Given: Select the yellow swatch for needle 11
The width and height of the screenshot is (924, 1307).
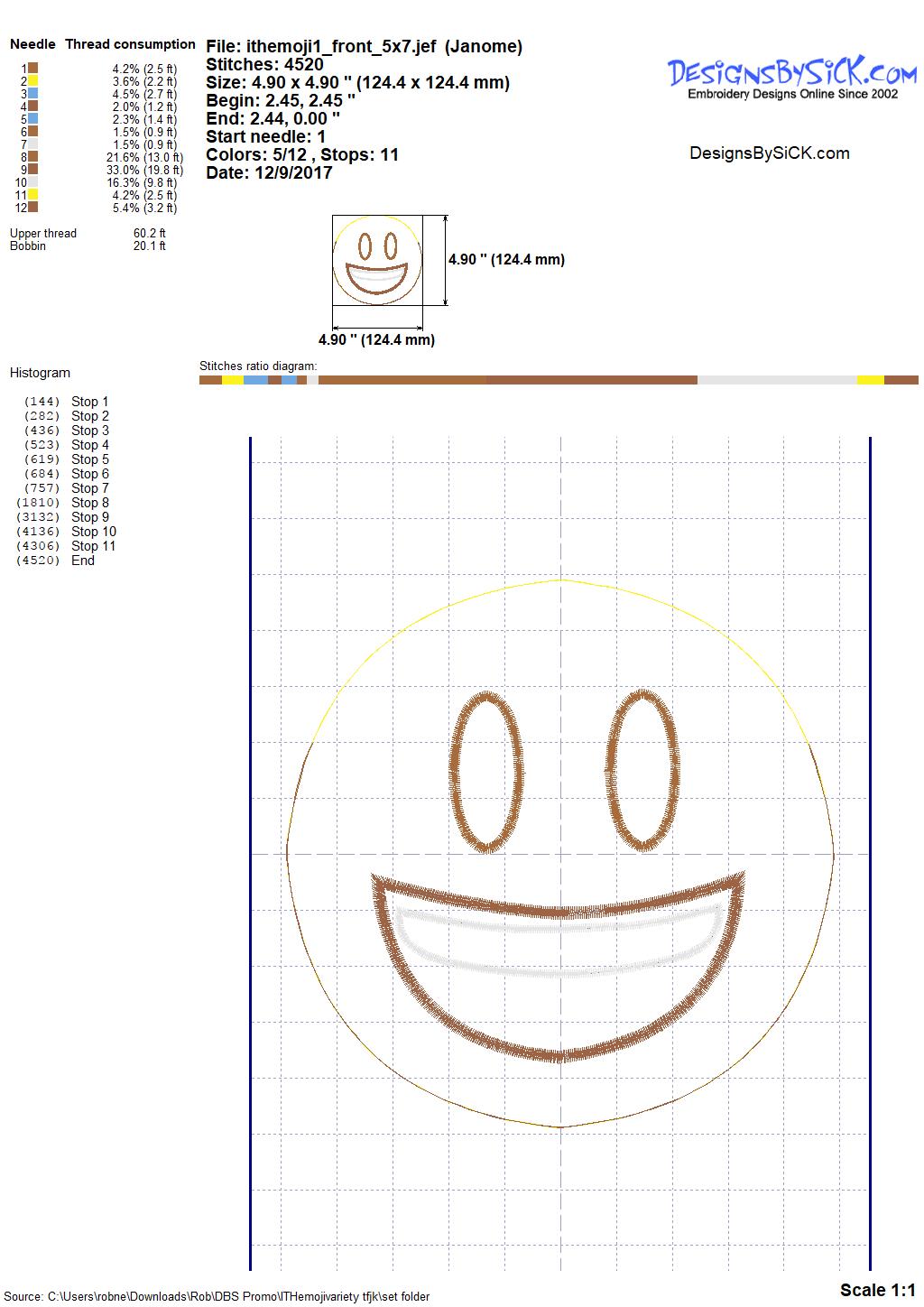Looking at the screenshot, I should click(32, 194).
